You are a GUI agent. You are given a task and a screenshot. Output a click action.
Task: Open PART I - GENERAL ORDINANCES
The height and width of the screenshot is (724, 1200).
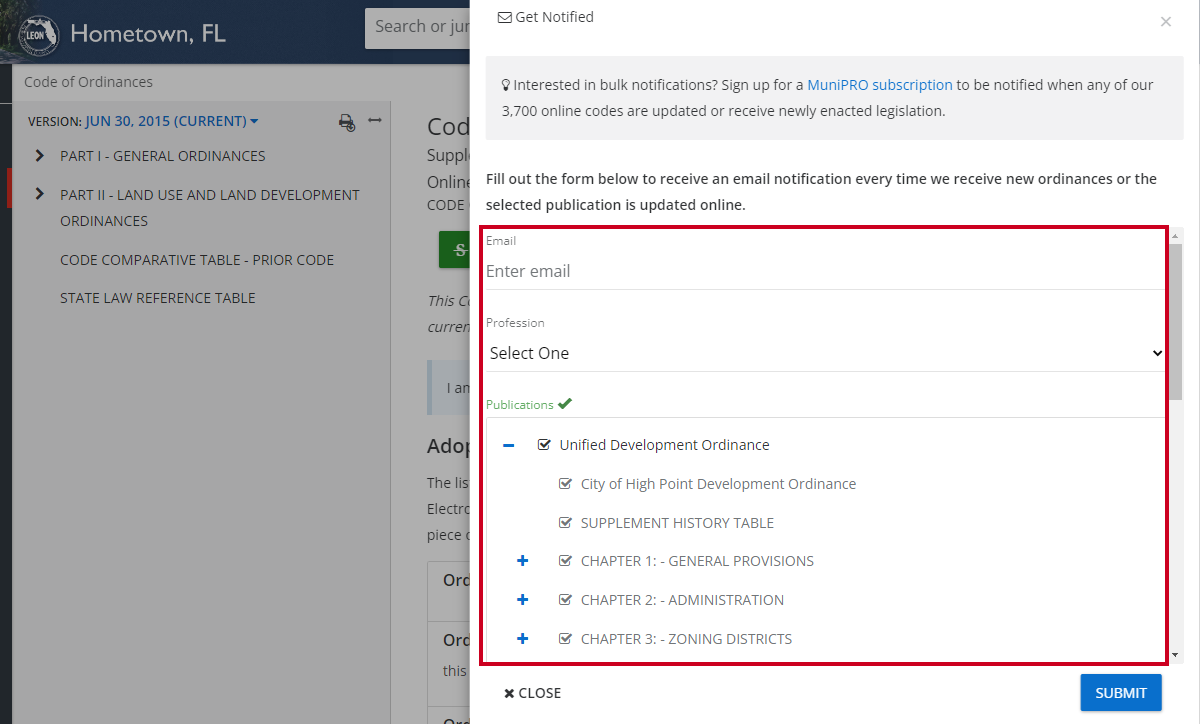tap(163, 156)
